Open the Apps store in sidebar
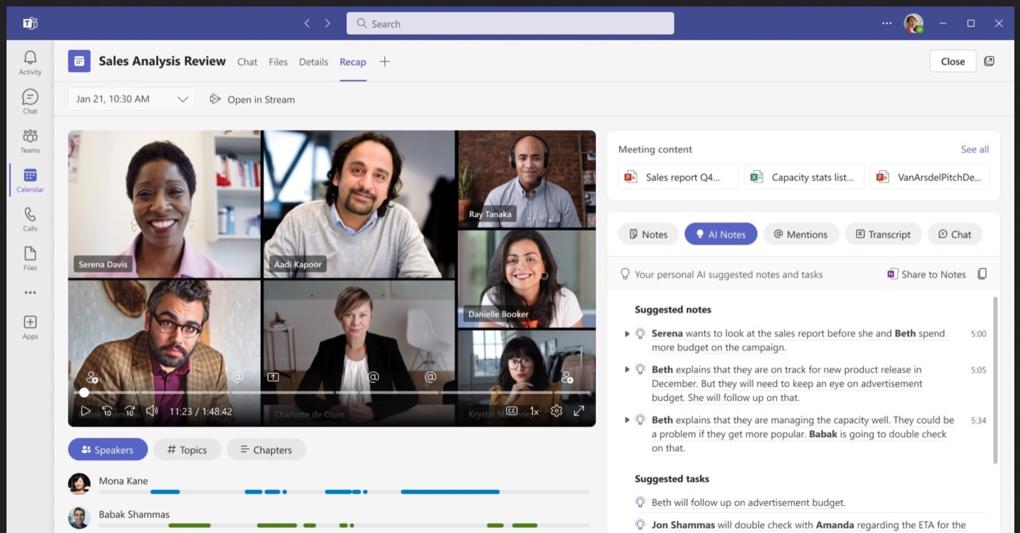1020x533 pixels. (x=30, y=327)
